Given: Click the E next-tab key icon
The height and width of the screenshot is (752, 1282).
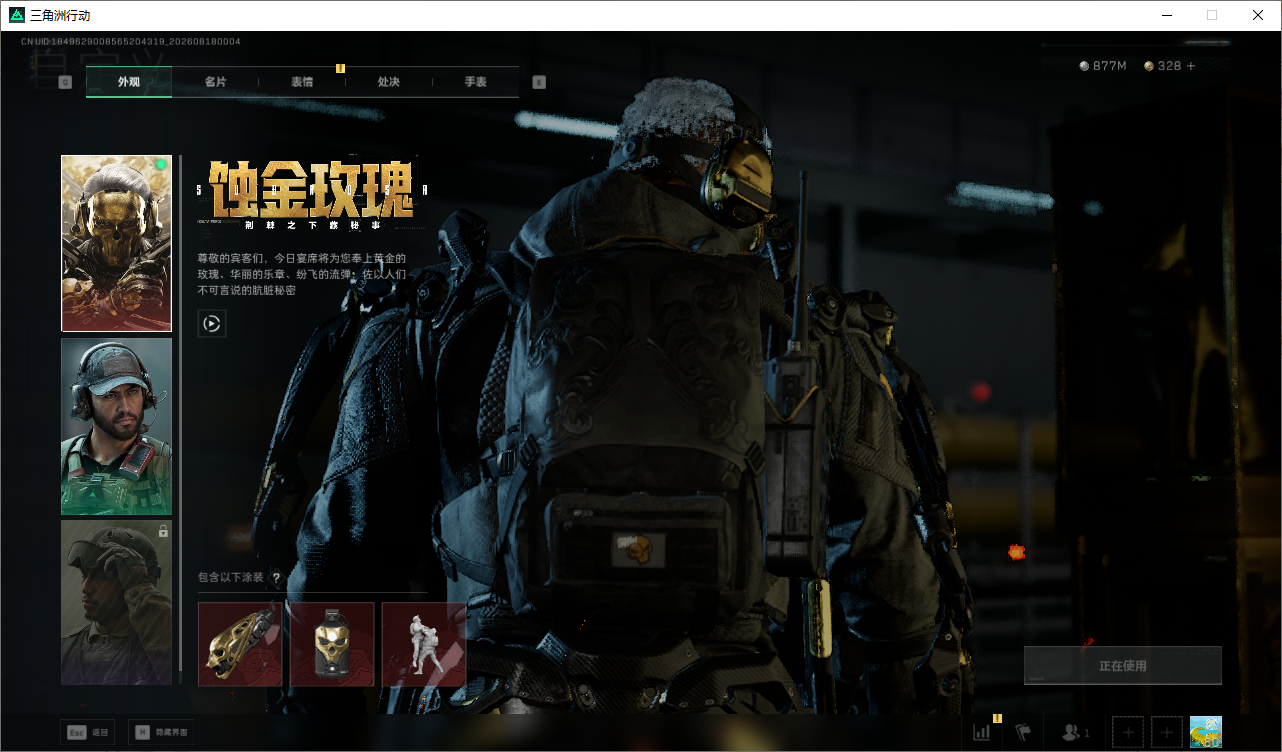Looking at the screenshot, I should 539,82.
